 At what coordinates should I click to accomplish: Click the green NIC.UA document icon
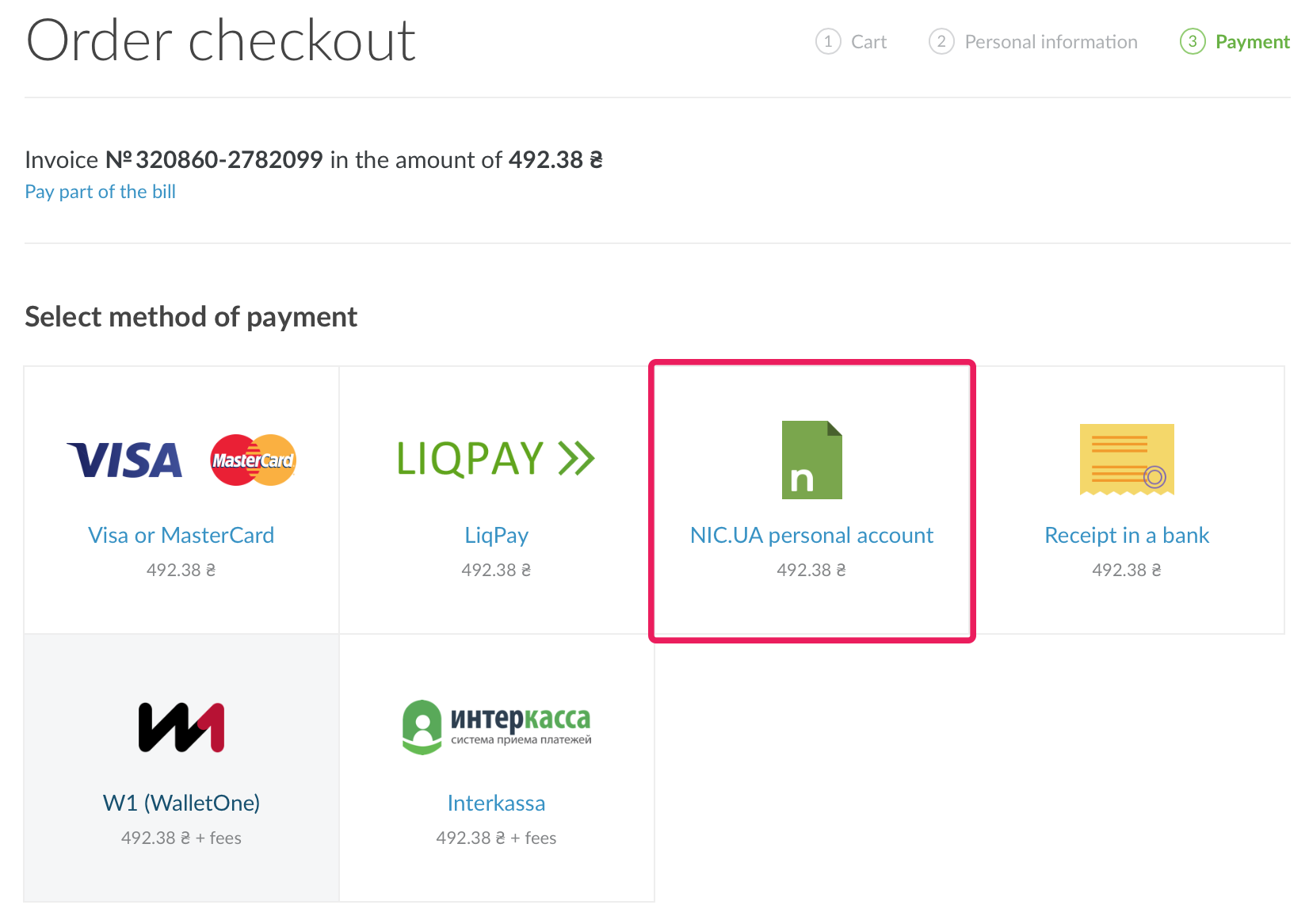[811, 460]
